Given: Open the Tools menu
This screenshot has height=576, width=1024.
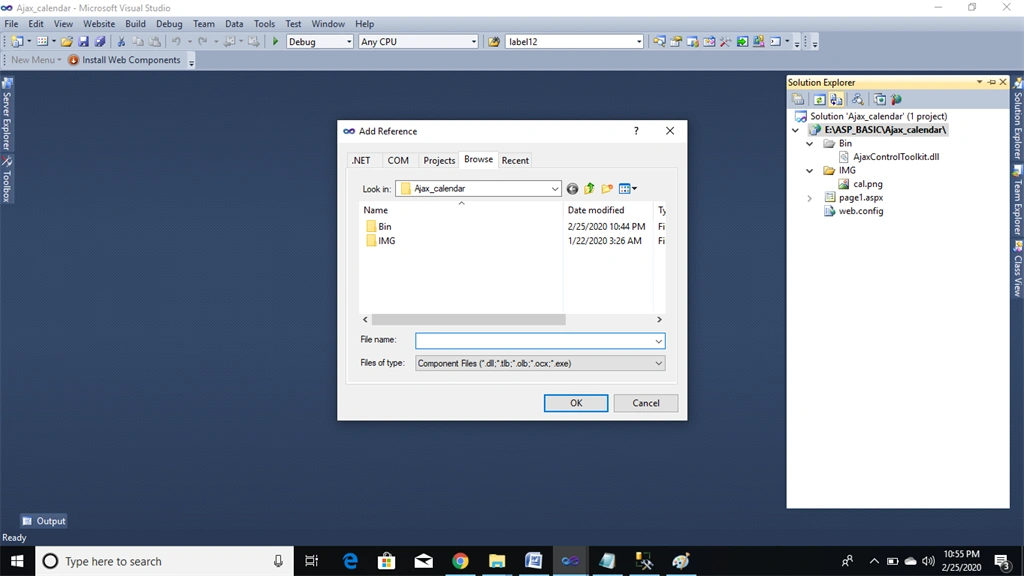Looking at the screenshot, I should click(264, 24).
